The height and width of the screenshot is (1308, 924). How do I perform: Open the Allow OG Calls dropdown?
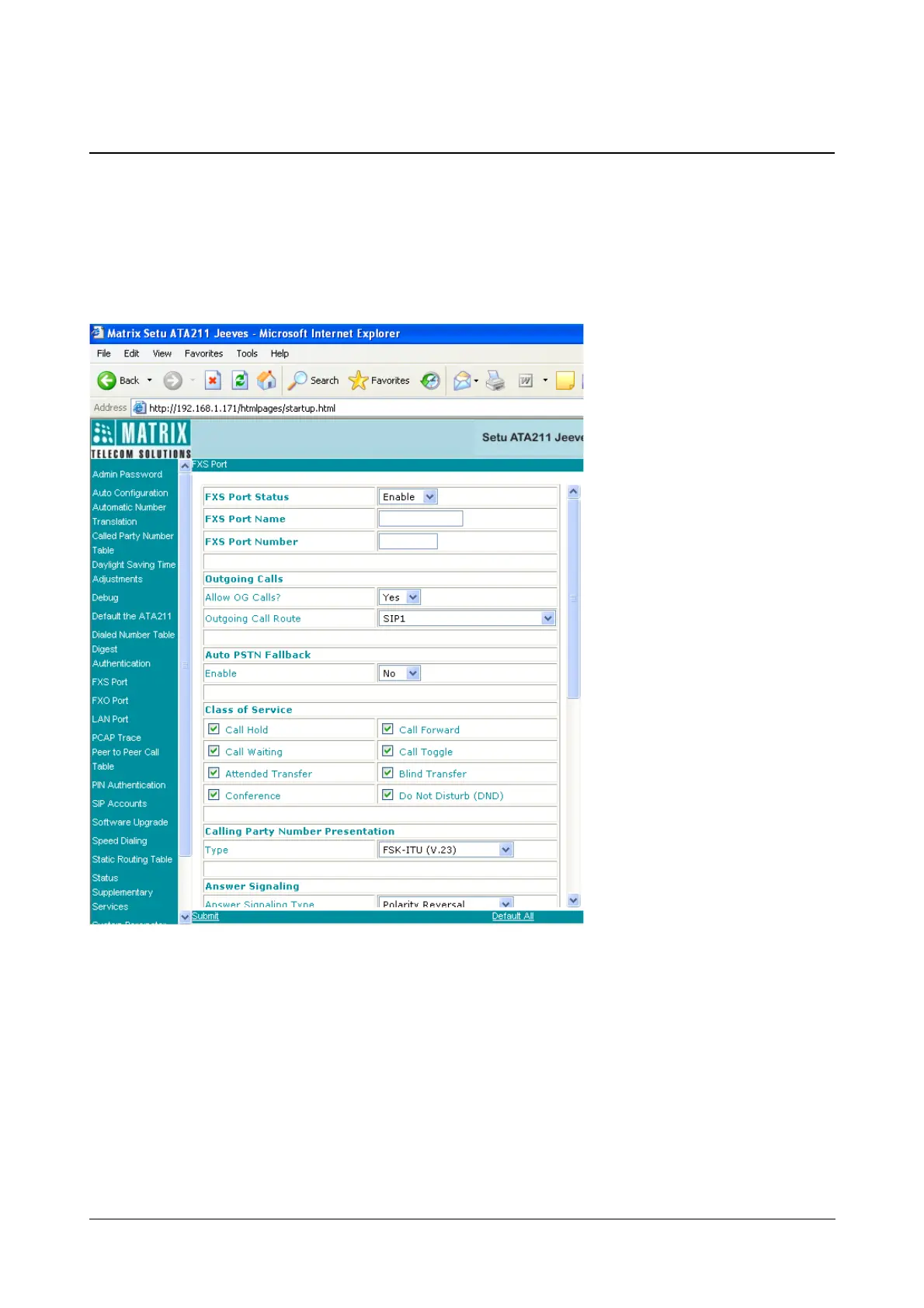pos(399,597)
